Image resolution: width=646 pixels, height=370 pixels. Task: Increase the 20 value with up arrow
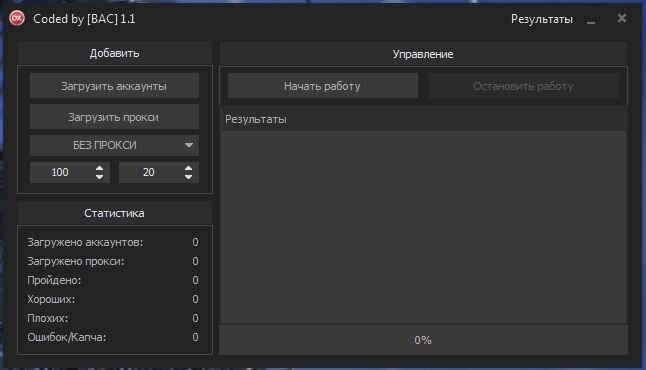tap(188, 168)
